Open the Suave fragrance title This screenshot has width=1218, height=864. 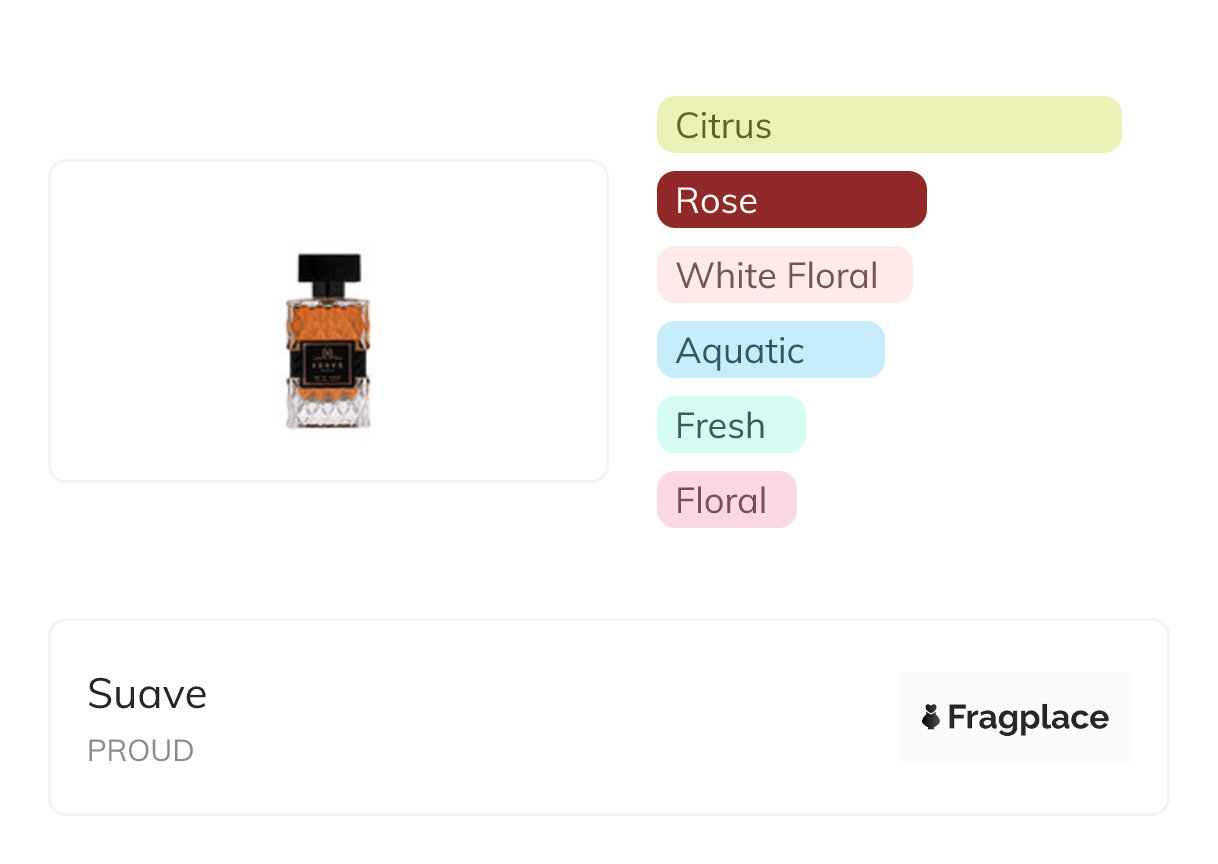147,694
